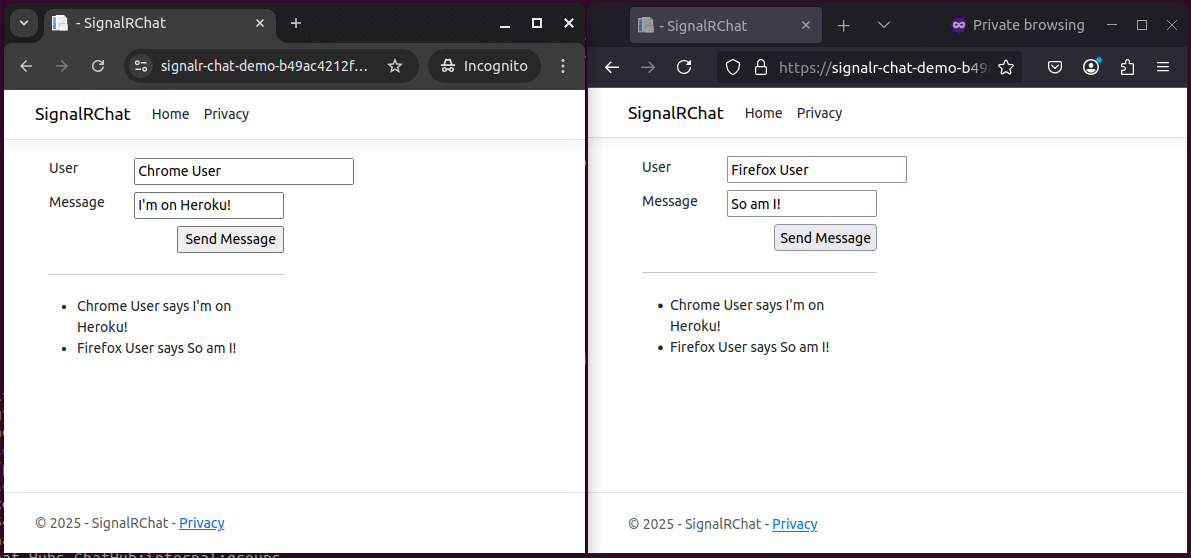Click the Message label in the Firefox window
This screenshot has height=558, width=1191.
pyautogui.click(x=670, y=201)
